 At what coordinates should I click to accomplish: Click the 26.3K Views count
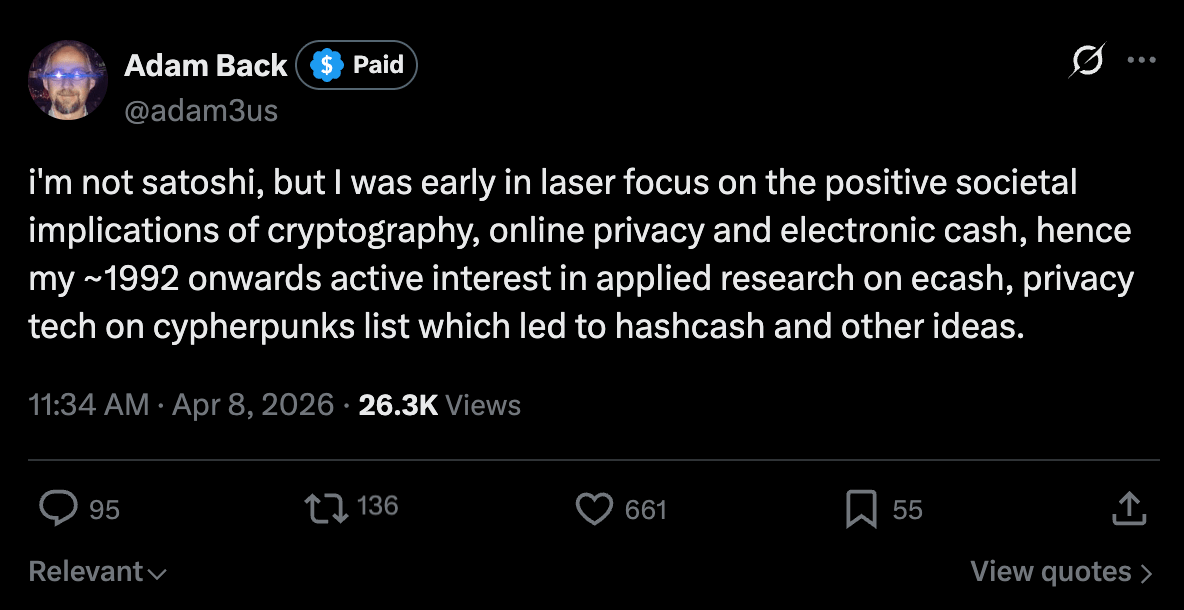pos(399,405)
